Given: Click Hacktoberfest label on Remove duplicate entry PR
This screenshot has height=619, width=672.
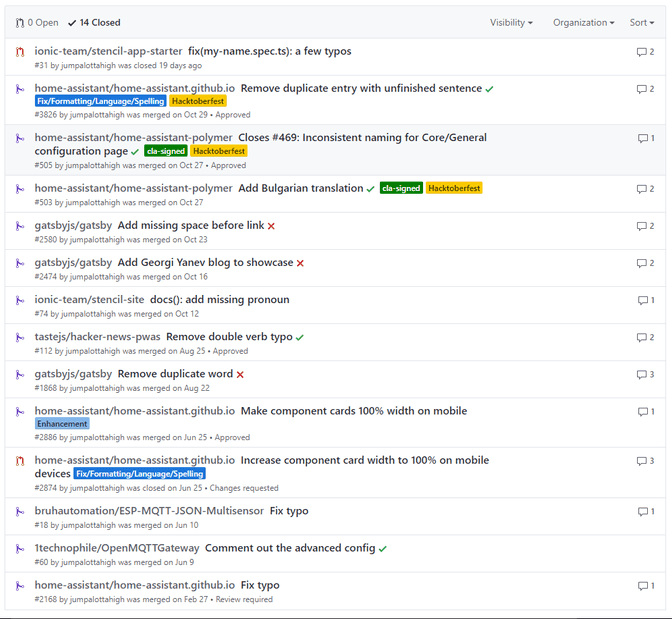Looking at the screenshot, I should [198, 101].
